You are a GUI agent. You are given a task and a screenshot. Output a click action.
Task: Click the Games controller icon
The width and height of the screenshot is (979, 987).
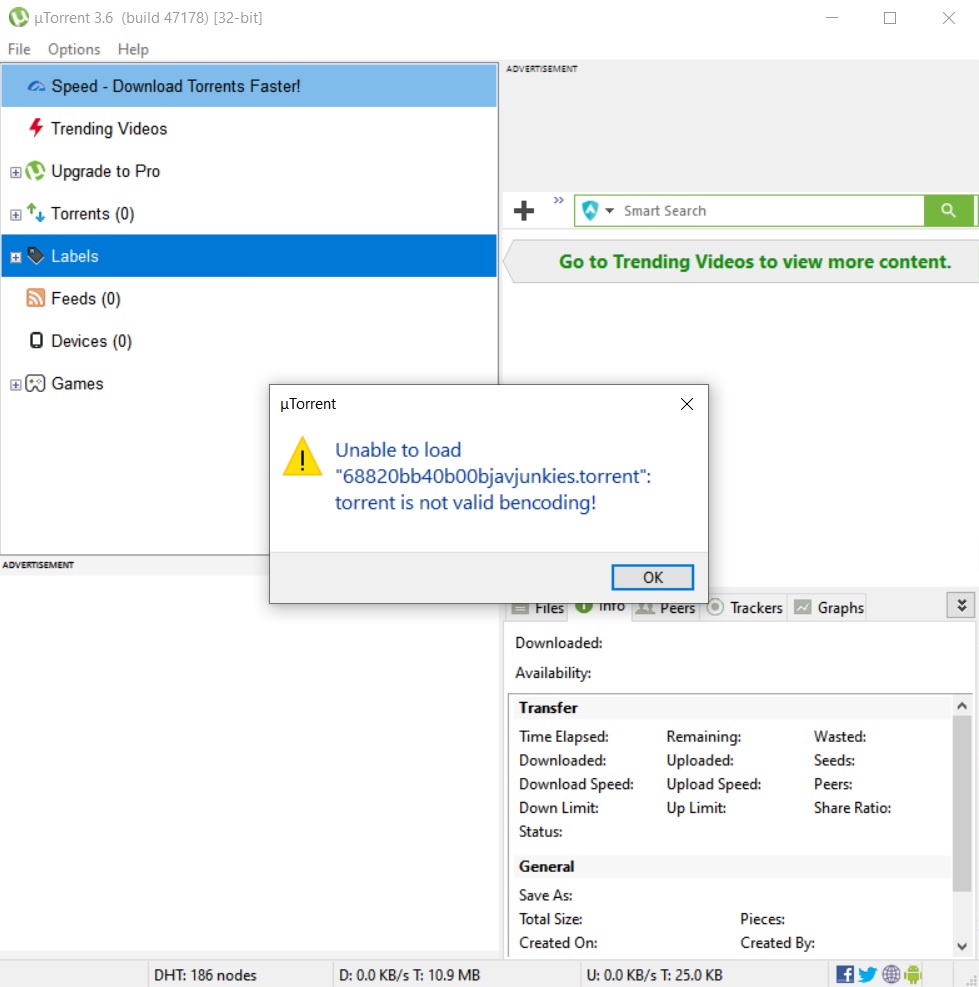point(35,383)
